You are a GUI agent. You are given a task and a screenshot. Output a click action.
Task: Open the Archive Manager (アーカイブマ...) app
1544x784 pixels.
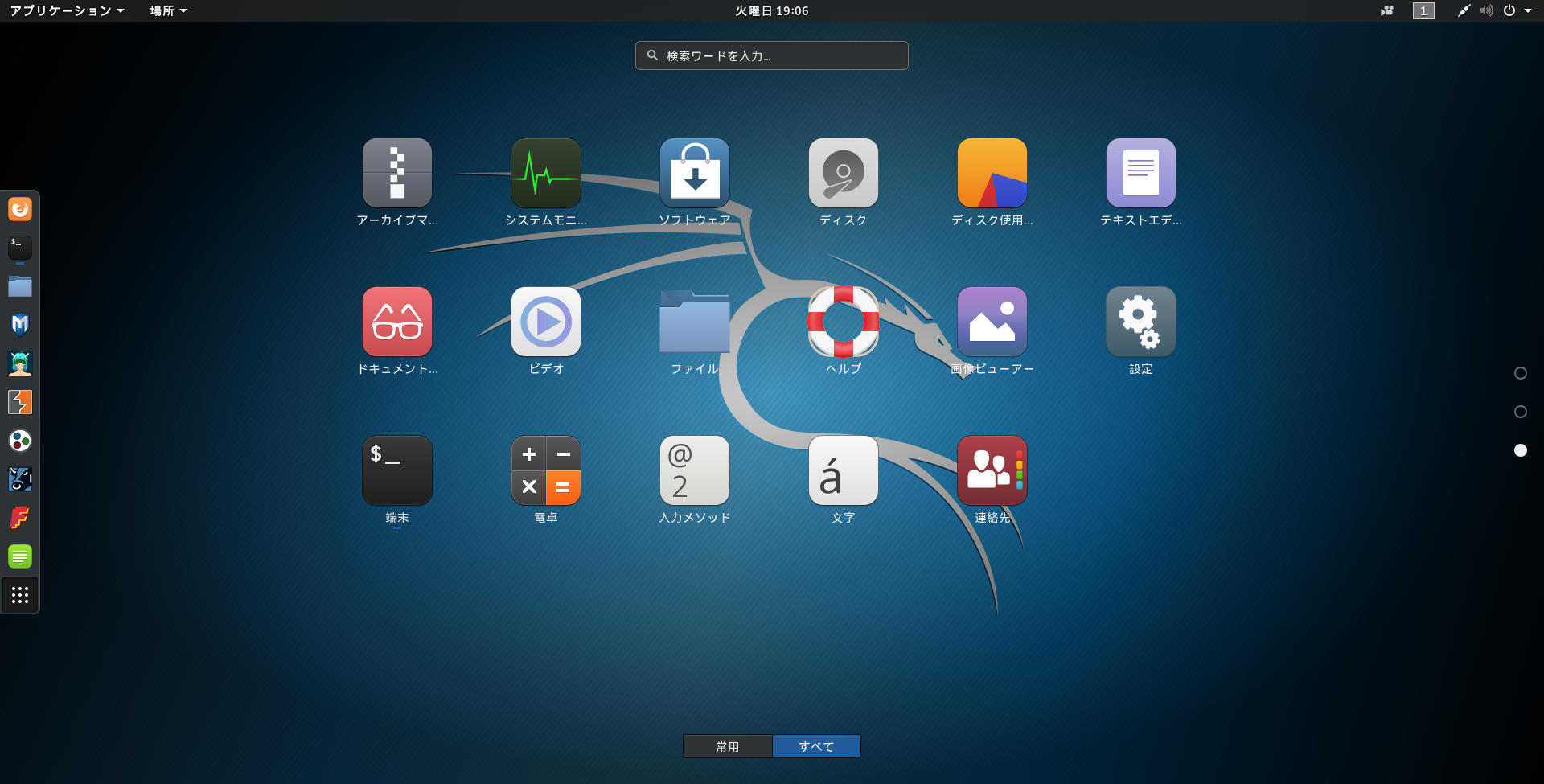pyautogui.click(x=397, y=173)
